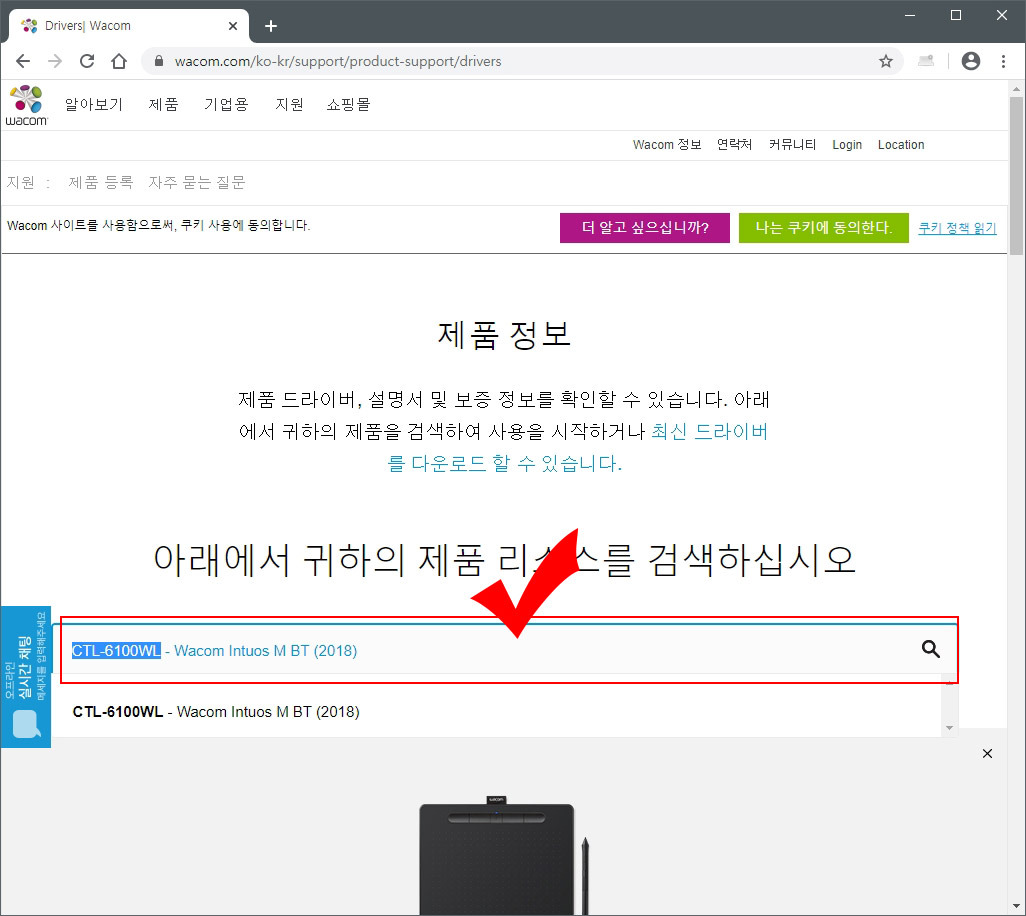Open 쿠키 정책 읽기 link
This screenshot has height=916, width=1026.
(x=957, y=228)
